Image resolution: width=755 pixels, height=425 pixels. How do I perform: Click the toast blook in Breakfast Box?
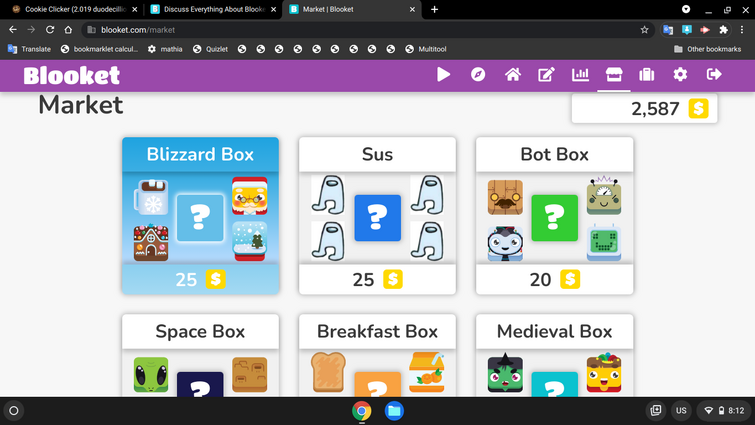tap(328, 372)
